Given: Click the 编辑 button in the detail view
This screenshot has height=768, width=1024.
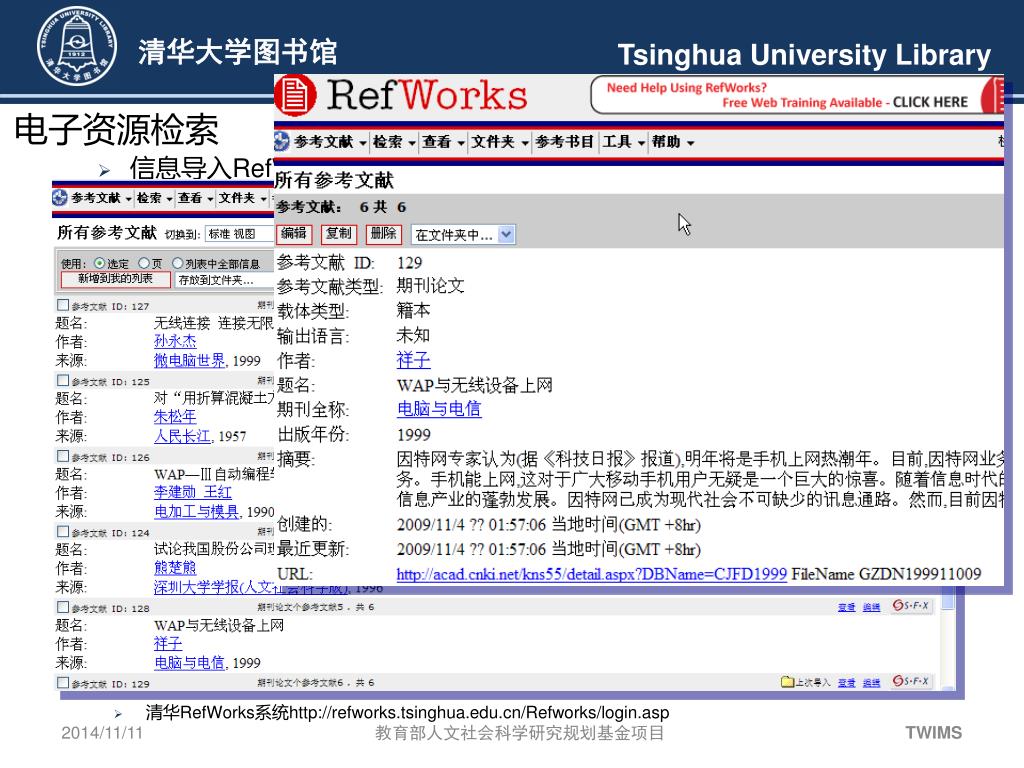Looking at the screenshot, I should click(294, 234).
